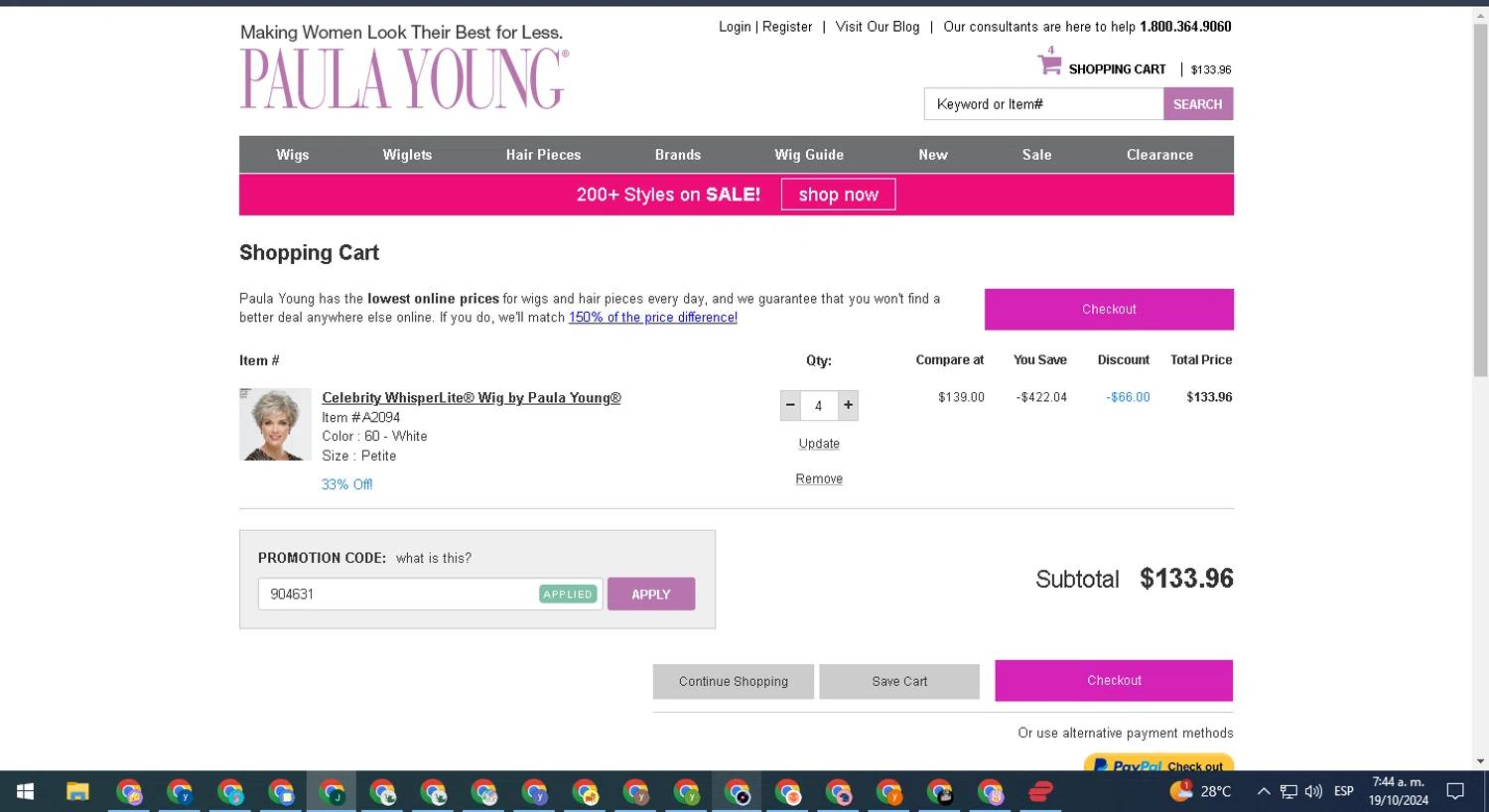The width and height of the screenshot is (1489, 812).
Task: Click the volume speaker tray icon
Action: (x=1313, y=791)
